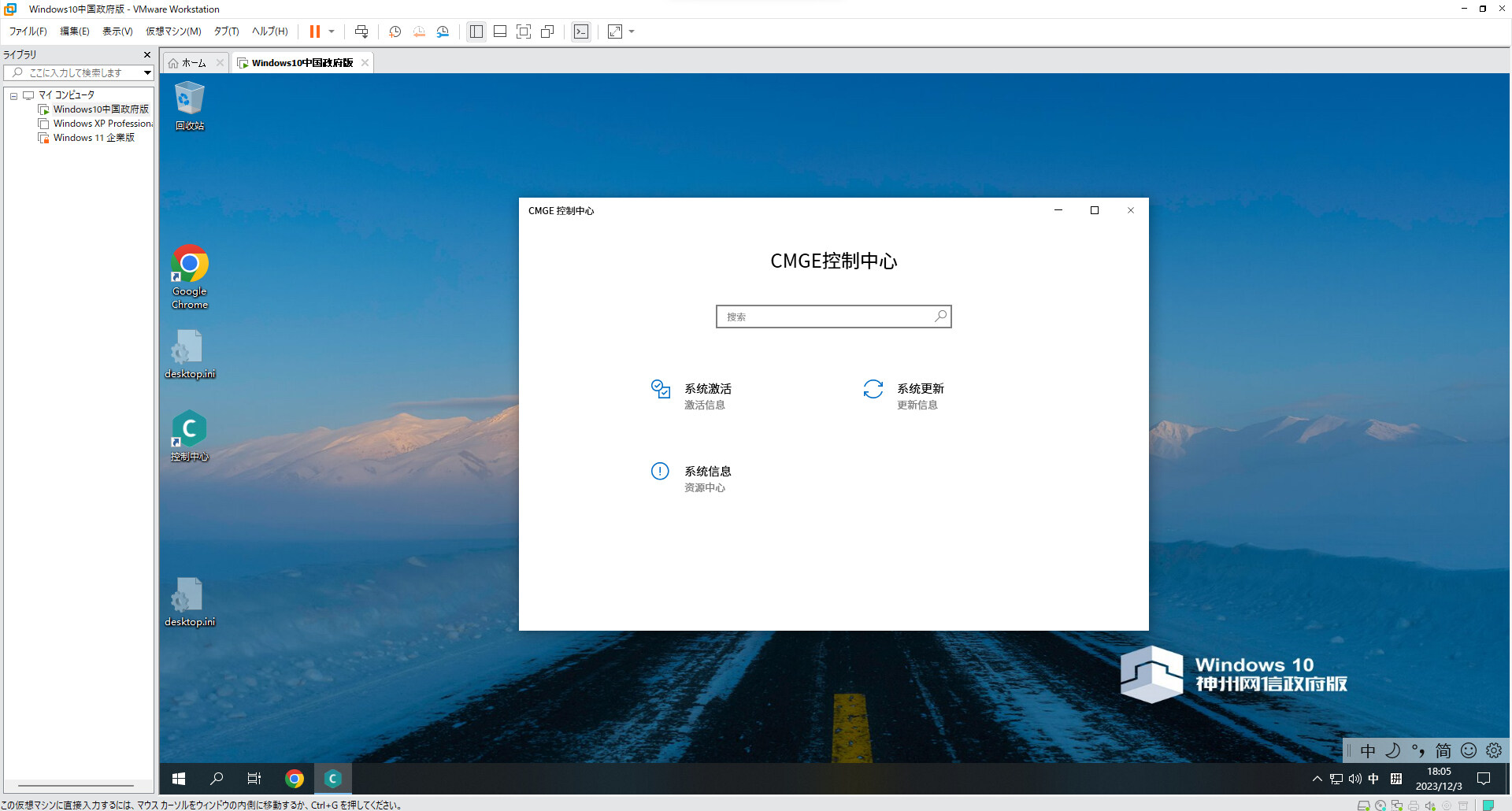Collapse the マイ コンピュータ tree node
The width and height of the screenshot is (1512, 811).
point(13,95)
